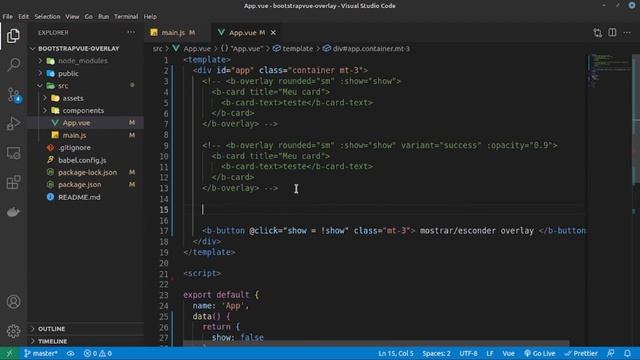Click UTF-8 encoding selector
640x360 pixels.
pos(468,353)
